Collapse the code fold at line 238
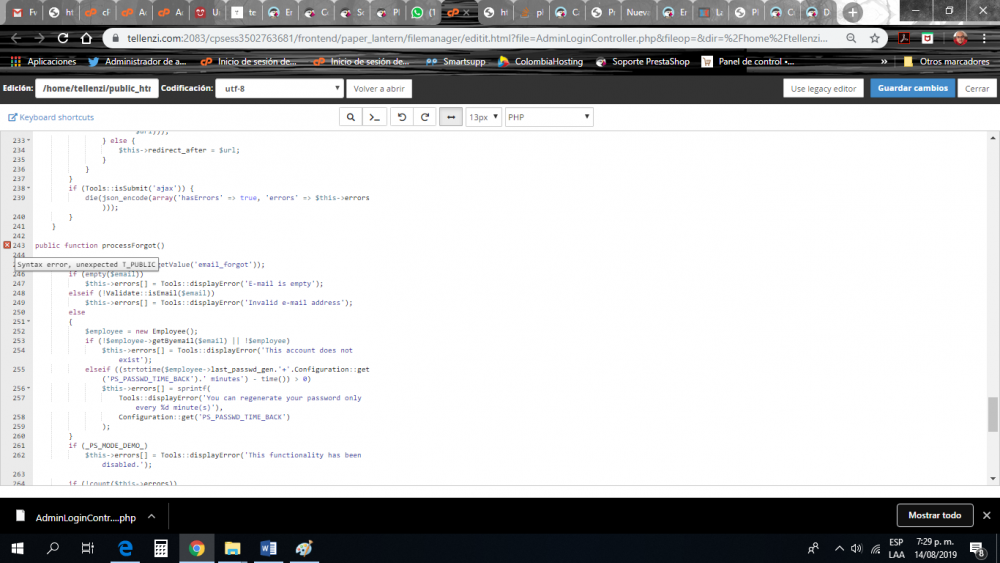This screenshot has height=563, width=1000. point(29,188)
